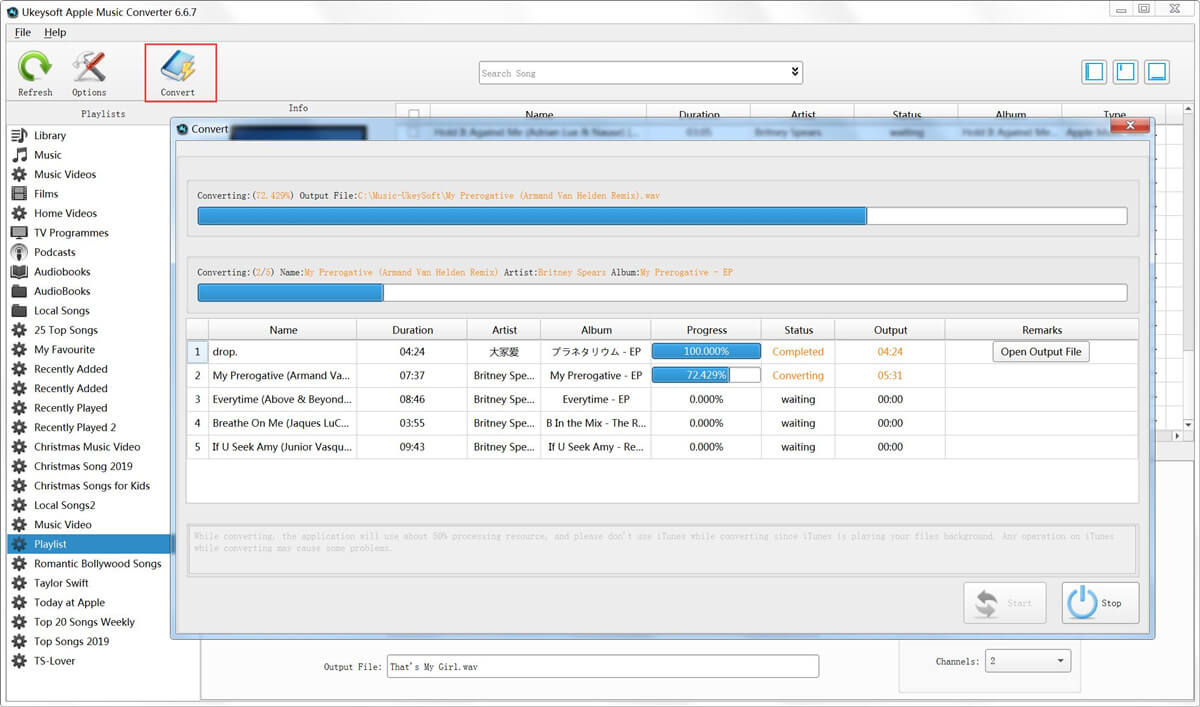Viewport: 1200px width, 707px height.
Task: Sort convert list by Album column
Action: coord(596,330)
